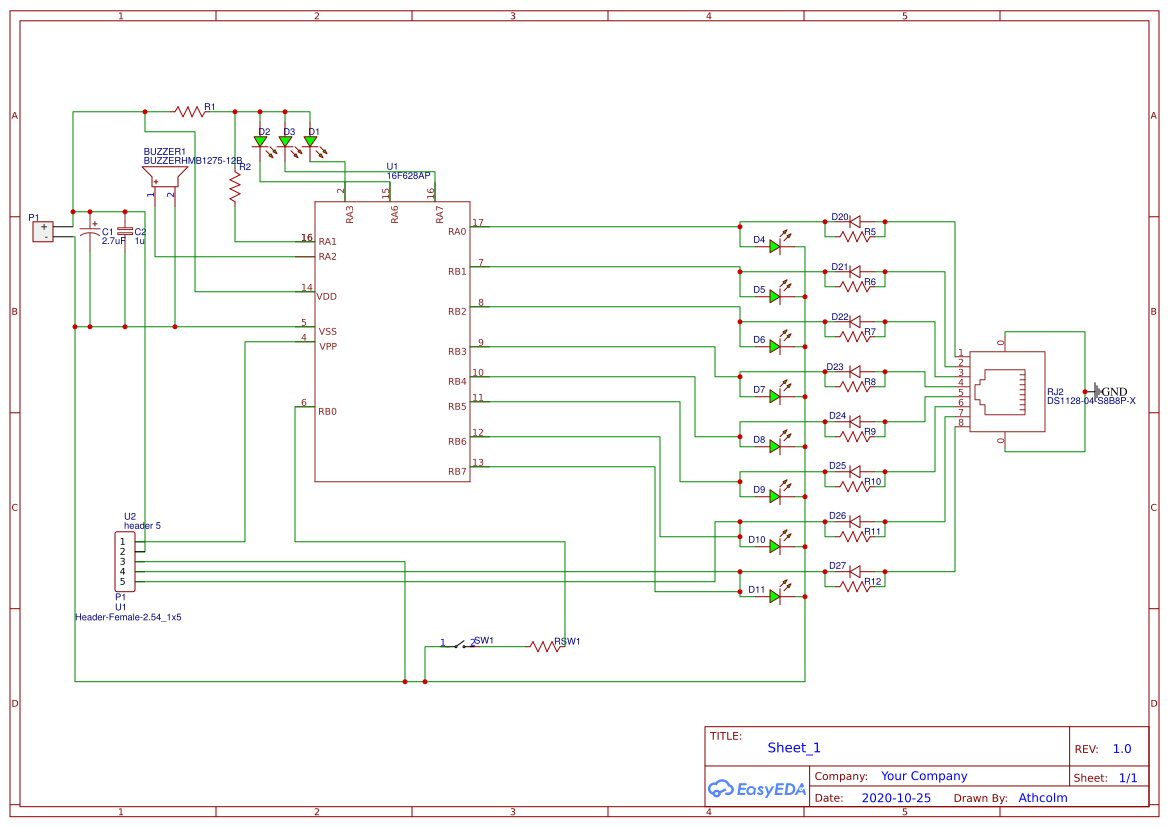
Task: Click the RB0 pin label
Action: pyautogui.click(x=327, y=412)
